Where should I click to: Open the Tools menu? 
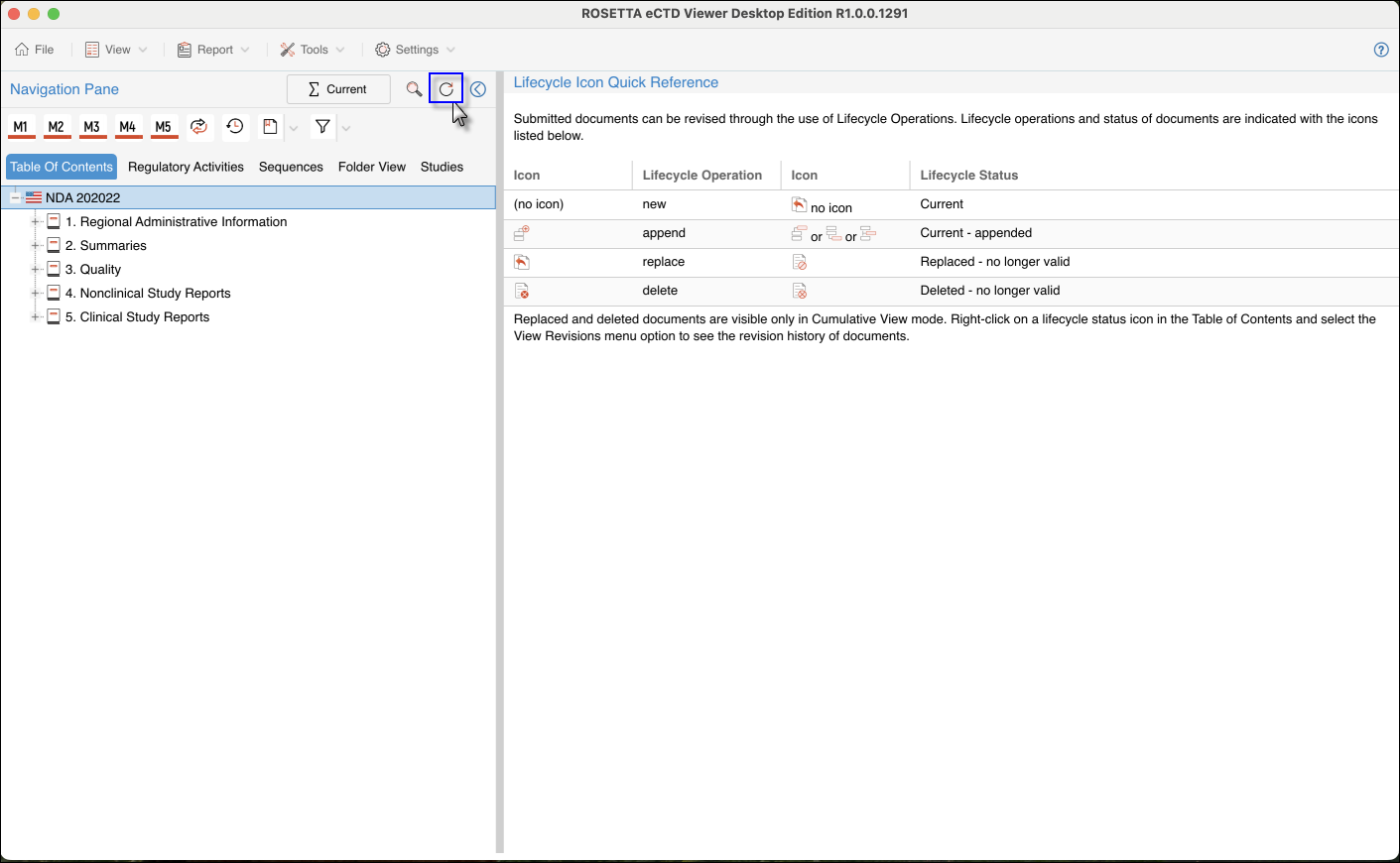pyautogui.click(x=313, y=50)
